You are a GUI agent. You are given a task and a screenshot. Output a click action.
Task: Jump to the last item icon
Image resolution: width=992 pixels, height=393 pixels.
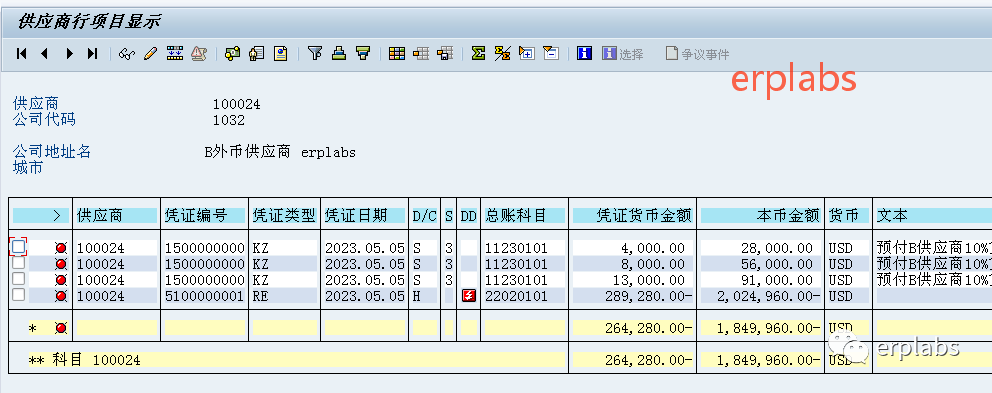click(x=92, y=54)
